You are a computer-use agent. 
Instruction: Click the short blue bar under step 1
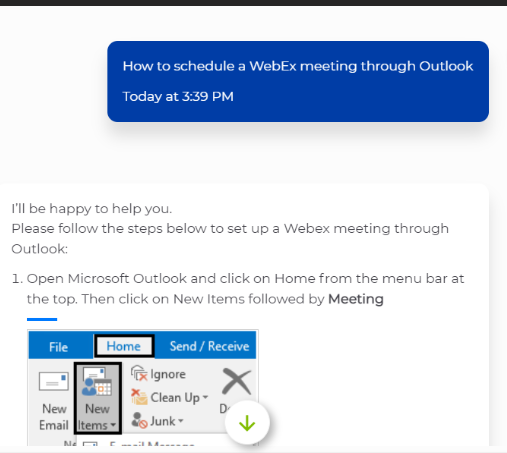(42, 319)
